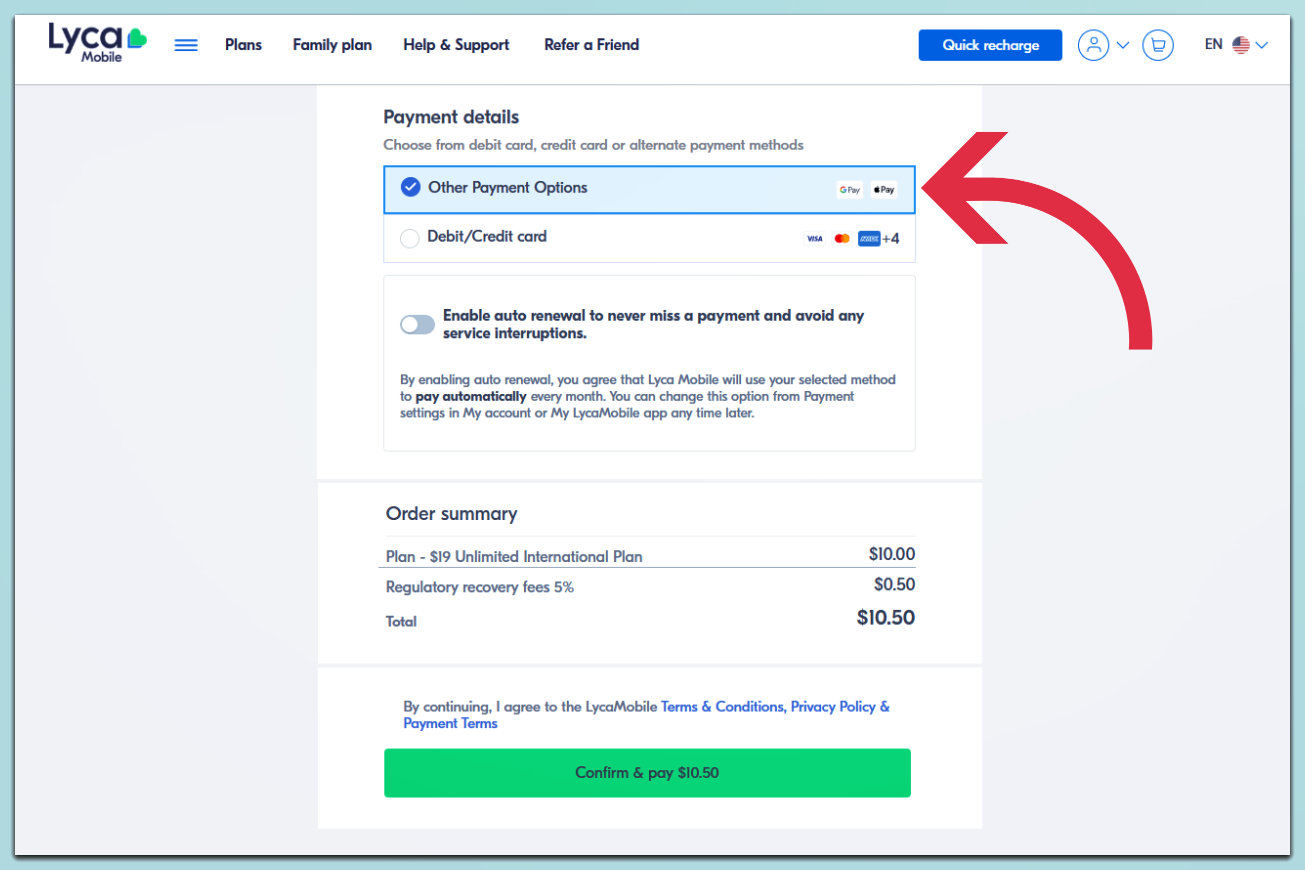Enable the auto renewal toggle
This screenshot has width=1305, height=870.
417,324
